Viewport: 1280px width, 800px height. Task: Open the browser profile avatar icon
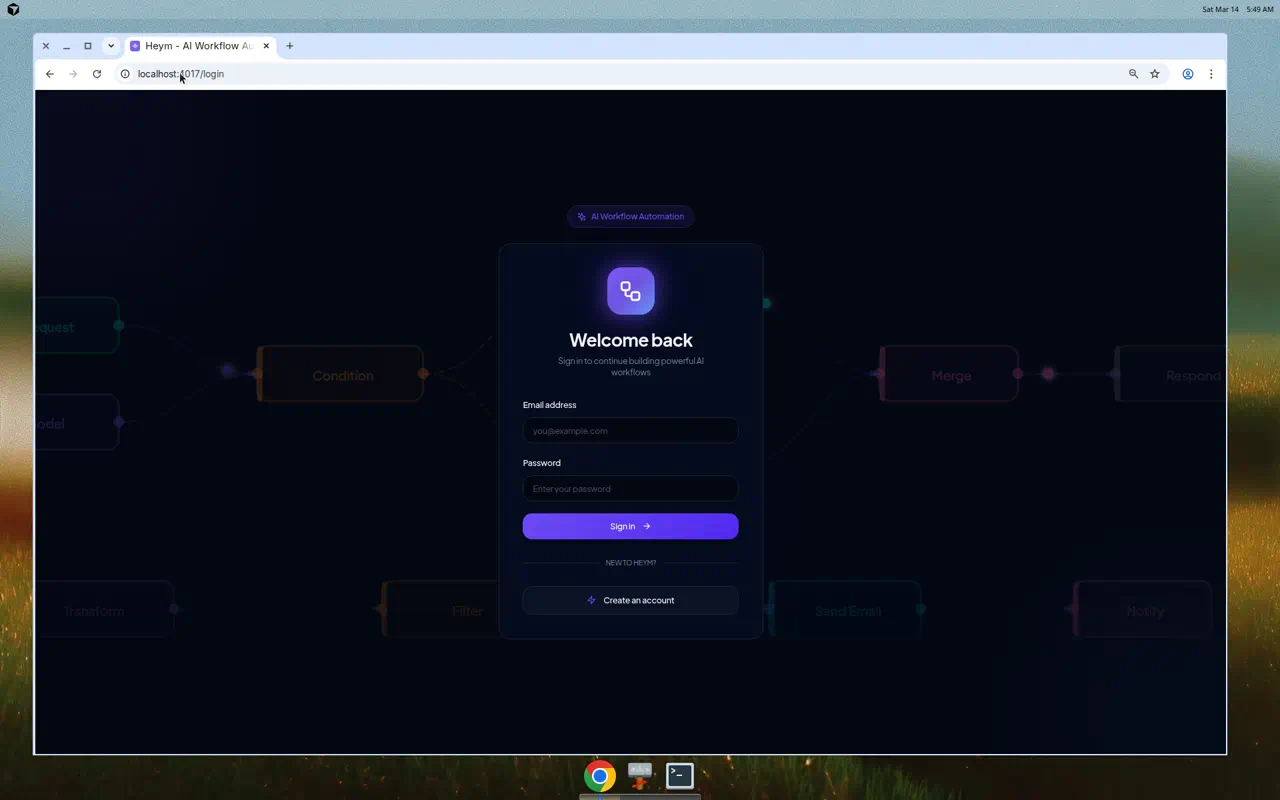(x=1188, y=74)
